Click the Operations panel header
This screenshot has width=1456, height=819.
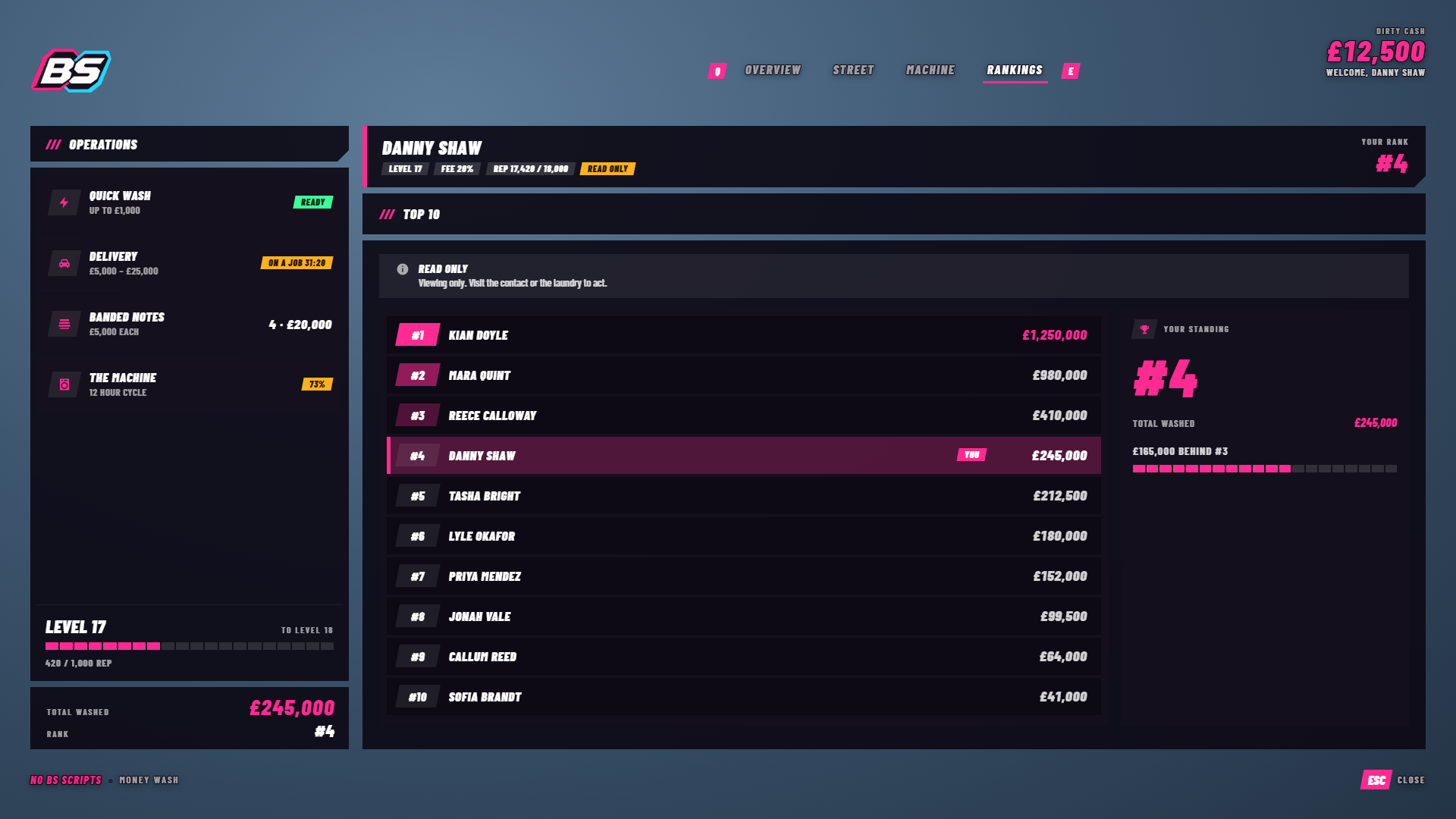(190, 144)
